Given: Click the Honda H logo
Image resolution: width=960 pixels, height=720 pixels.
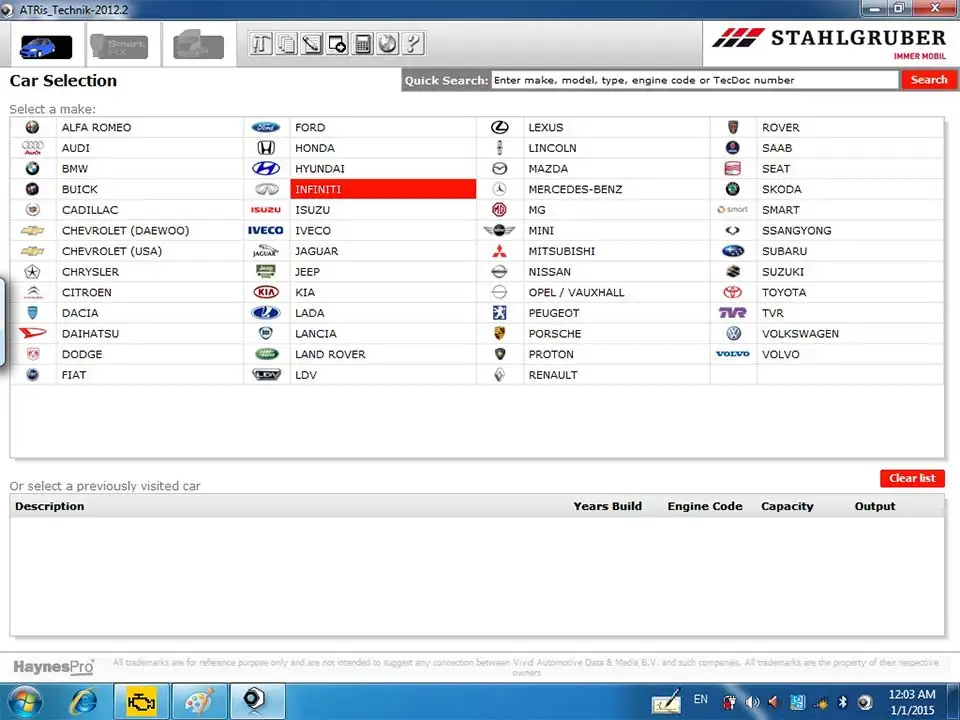Looking at the screenshot, I should [x=266, y=148].
